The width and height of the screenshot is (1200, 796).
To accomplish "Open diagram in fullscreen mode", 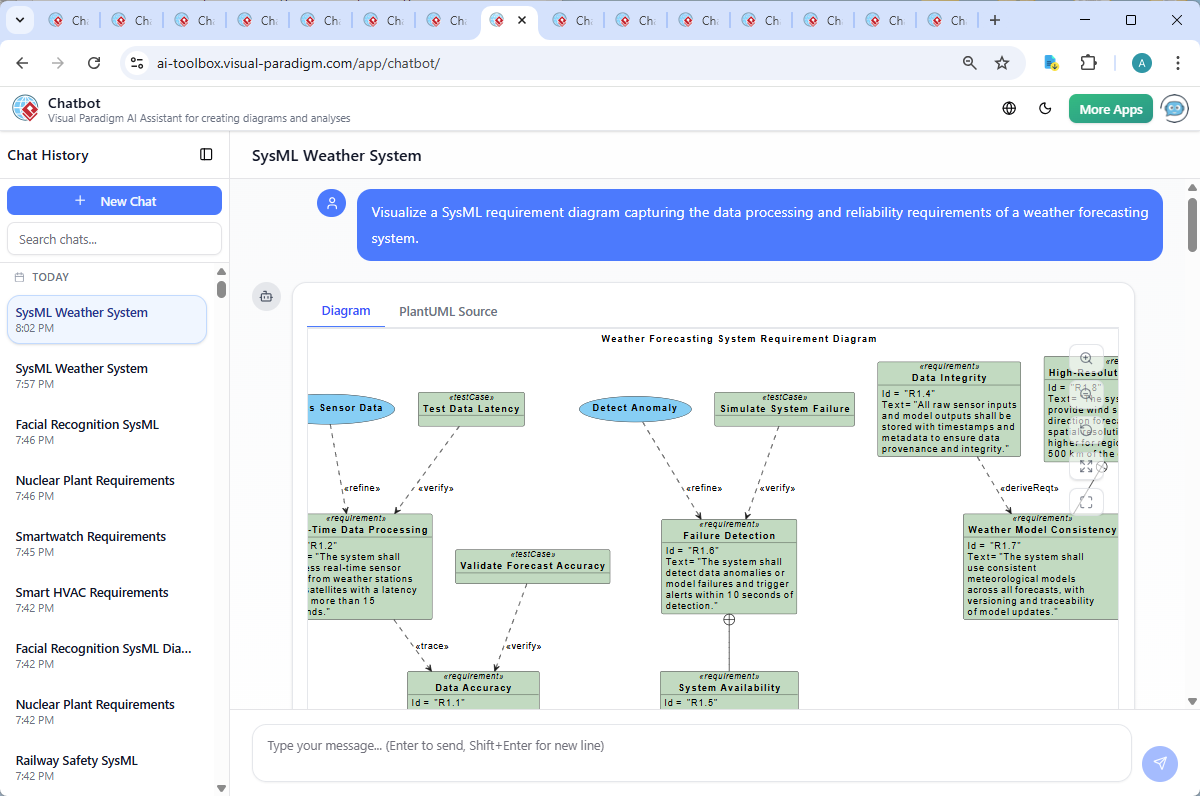I will (x=1086, y=502).
